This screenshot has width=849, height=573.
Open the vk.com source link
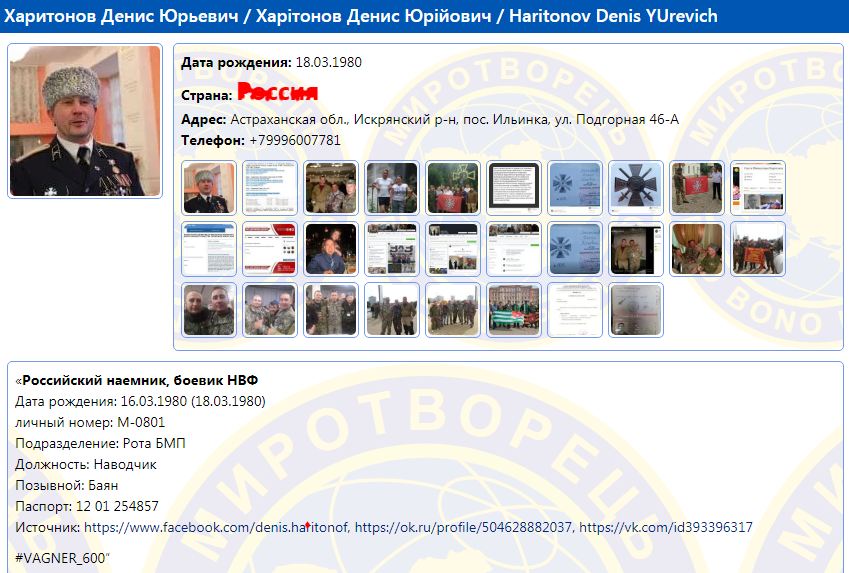pos(665,527)
